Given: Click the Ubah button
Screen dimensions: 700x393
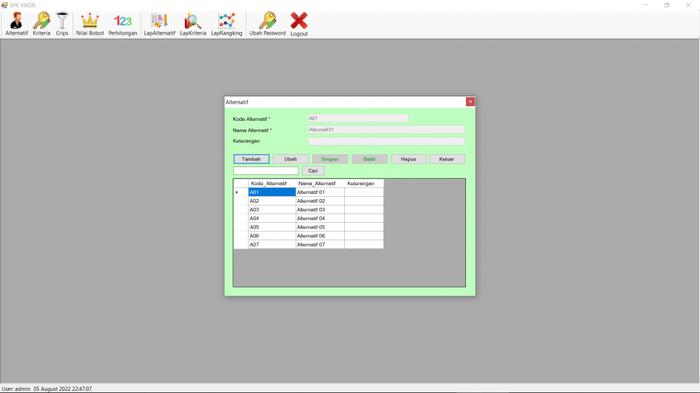Looking at the screenshot, I should click(291, 159).
